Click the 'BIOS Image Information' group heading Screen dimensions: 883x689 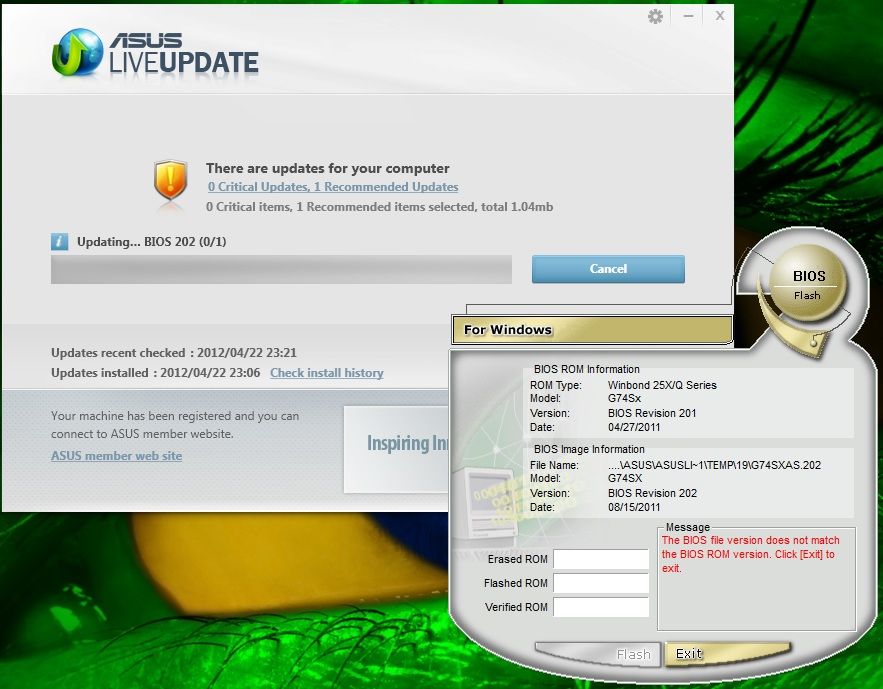tap(589, 449)
